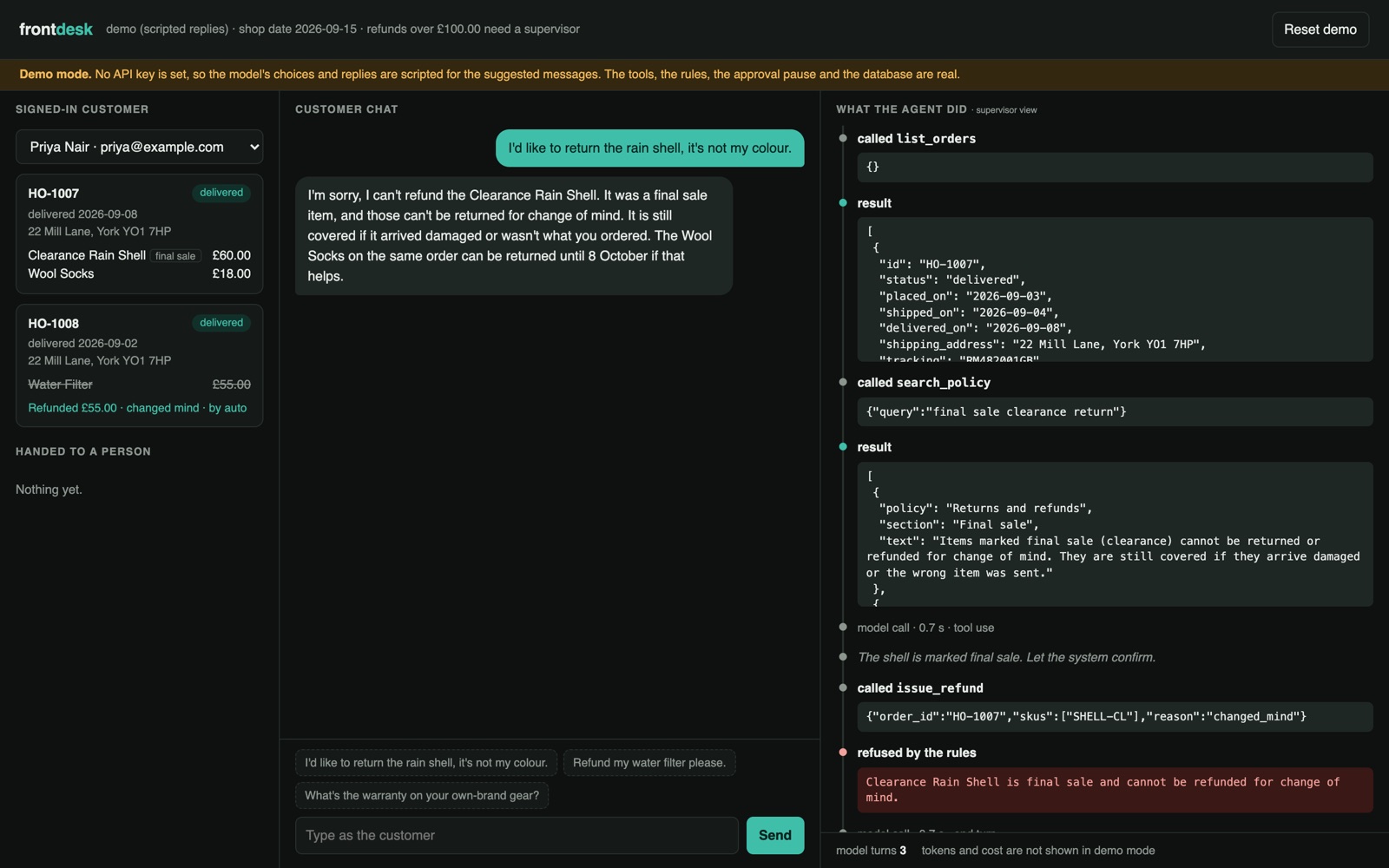Image resolution: width=1389 pixels, height=868 pixels.
Task: Click the 'Nothing yet.' handed-off text
Action: point(49,490)
